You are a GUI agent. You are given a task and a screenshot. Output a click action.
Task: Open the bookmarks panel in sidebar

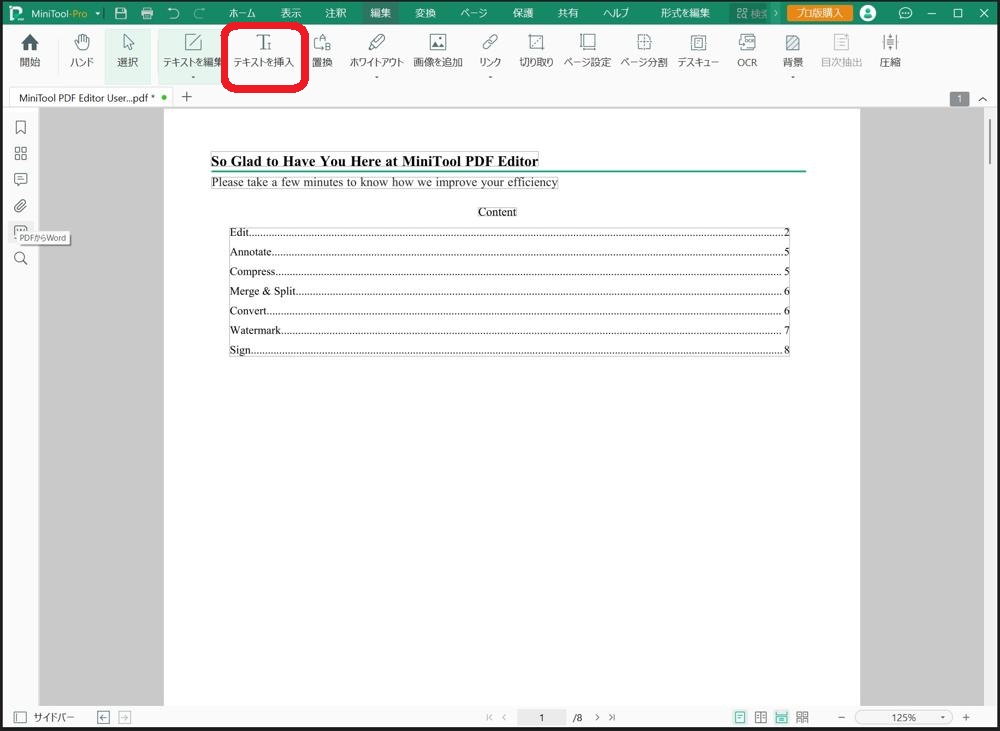pos(20,128)
